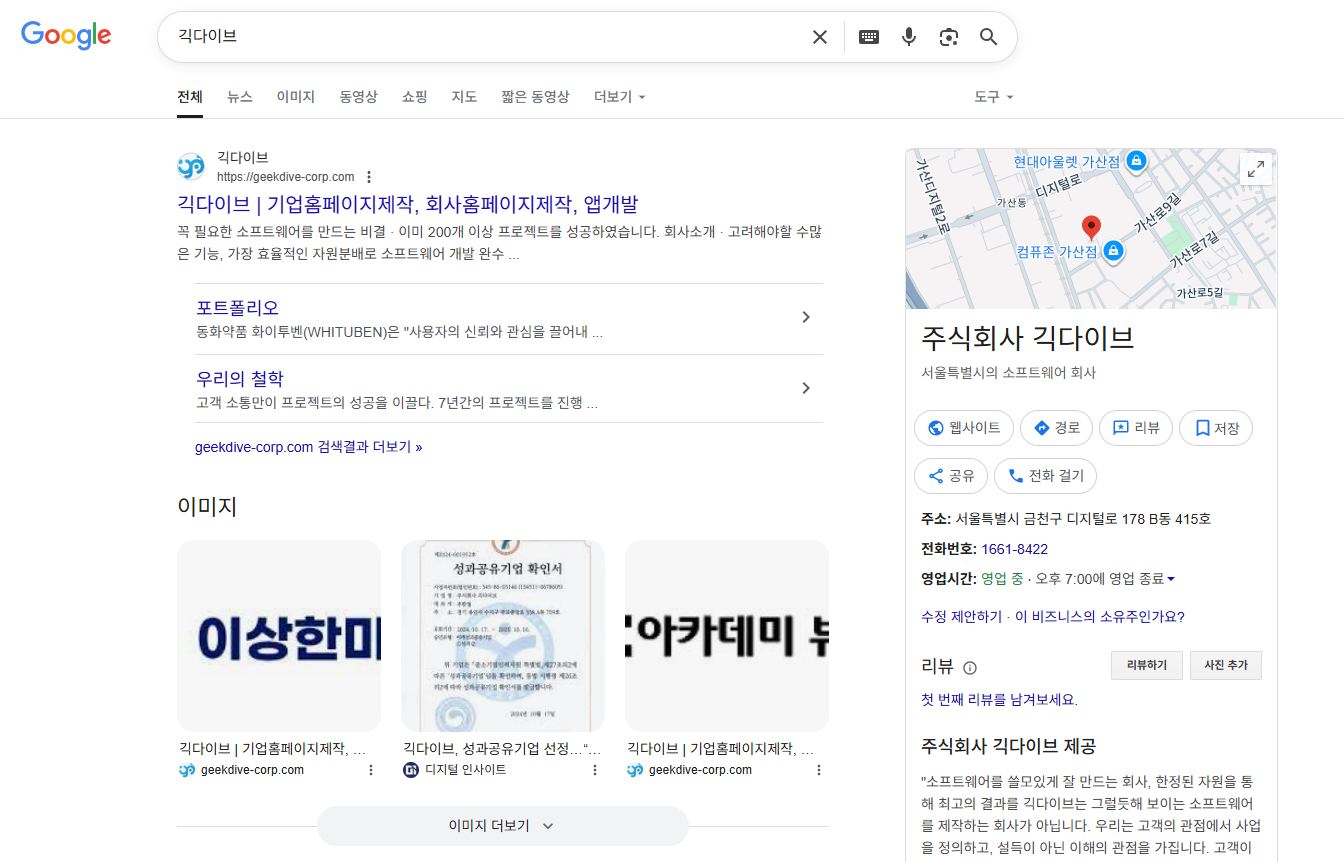Click phone number 1661-8422 link
Viewport: 1344px width, 862px height.
(1014, 549)
